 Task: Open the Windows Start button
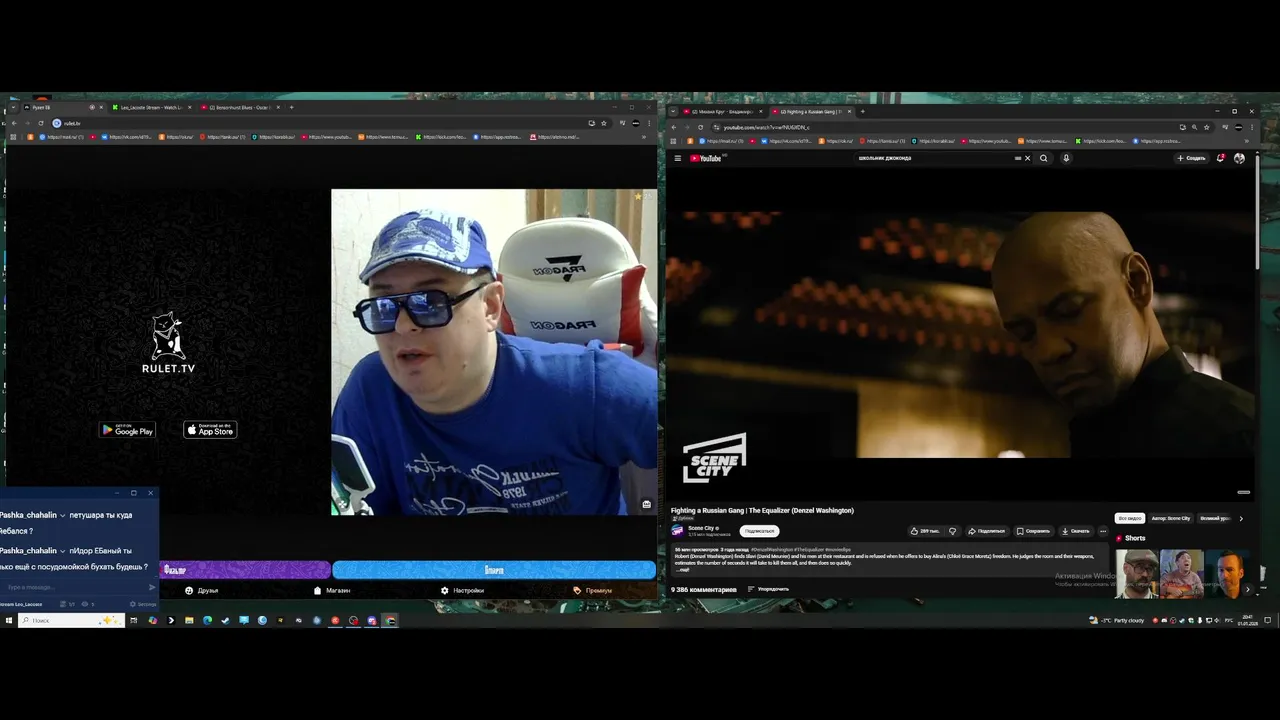(9, 620)
